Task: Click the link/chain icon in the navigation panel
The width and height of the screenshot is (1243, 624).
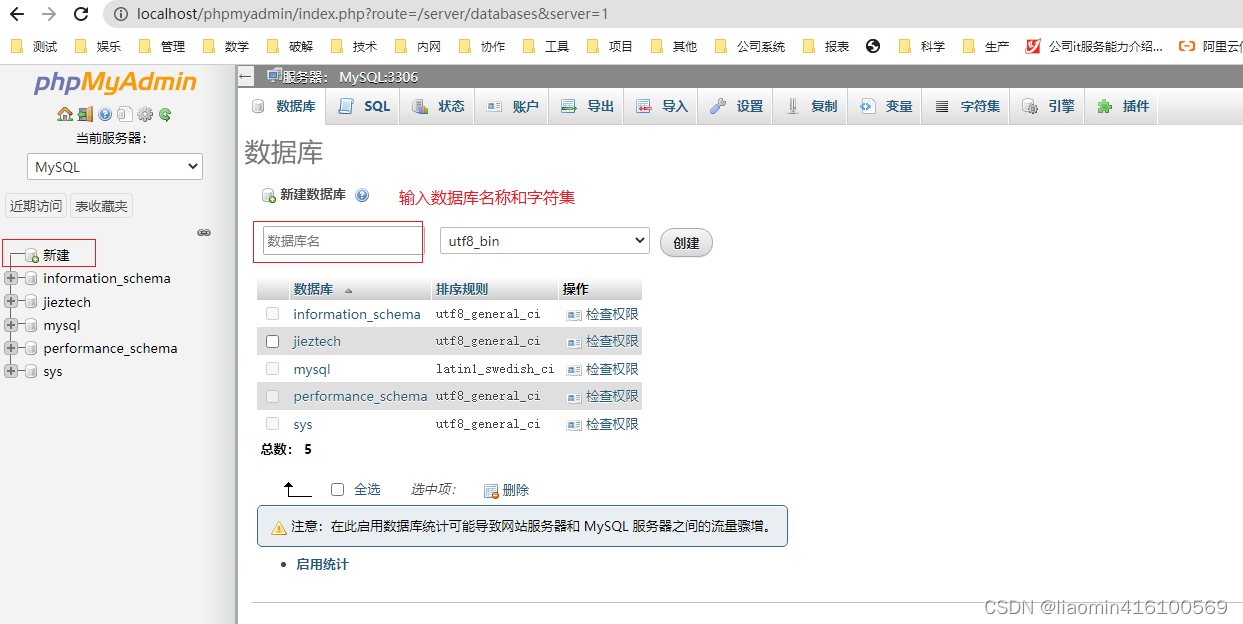Action: tap(204, 232)
